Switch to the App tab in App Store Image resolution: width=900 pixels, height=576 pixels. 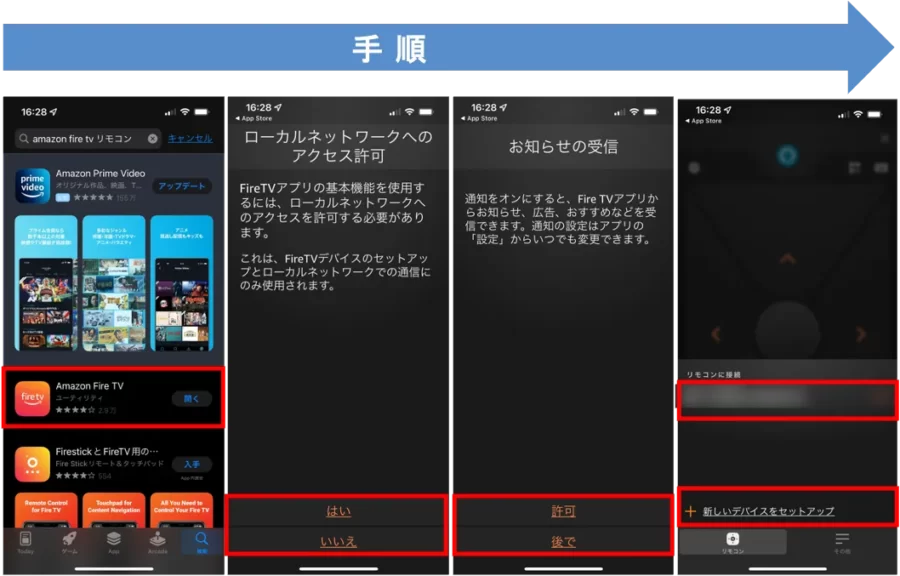tap(114, 542)
